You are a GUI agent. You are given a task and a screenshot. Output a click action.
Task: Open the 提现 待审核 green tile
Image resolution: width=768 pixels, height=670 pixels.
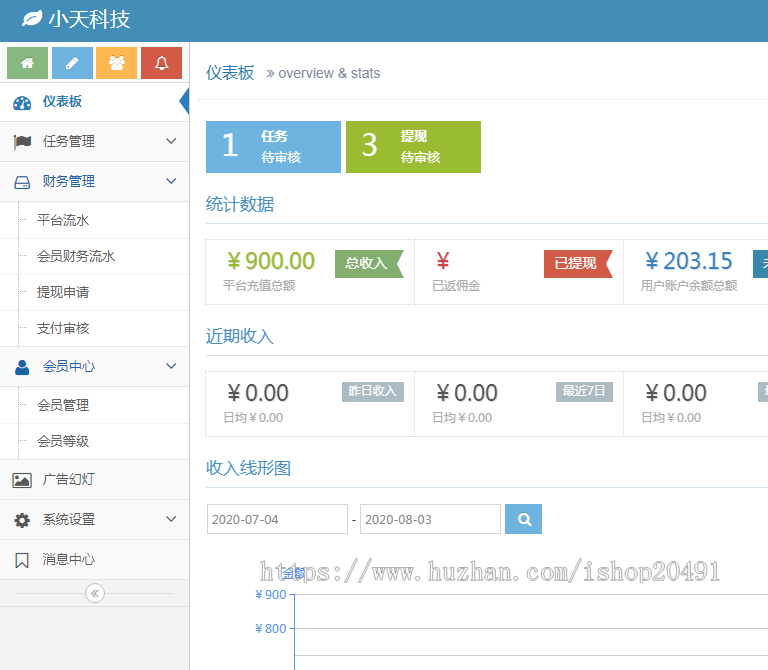pos(413,147)
